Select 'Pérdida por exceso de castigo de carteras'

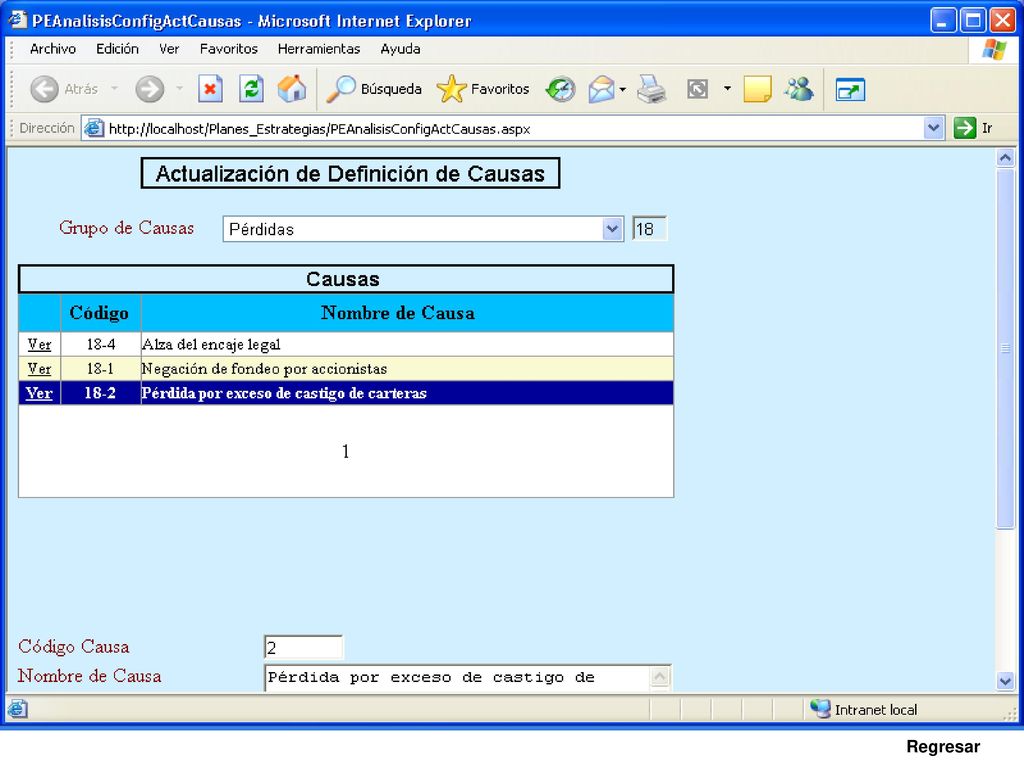407,393
